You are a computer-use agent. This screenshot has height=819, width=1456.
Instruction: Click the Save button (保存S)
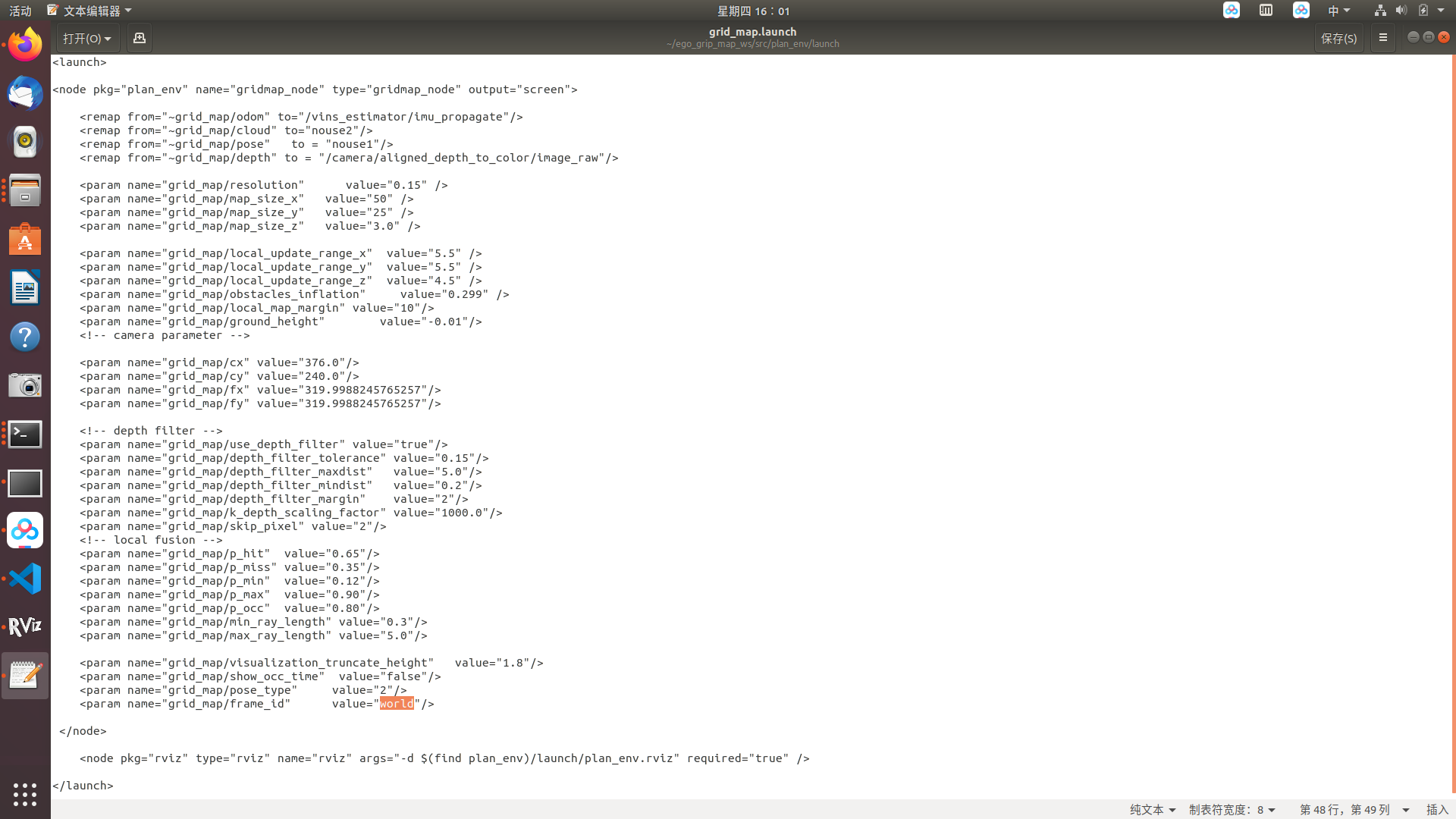point(1339,38)
